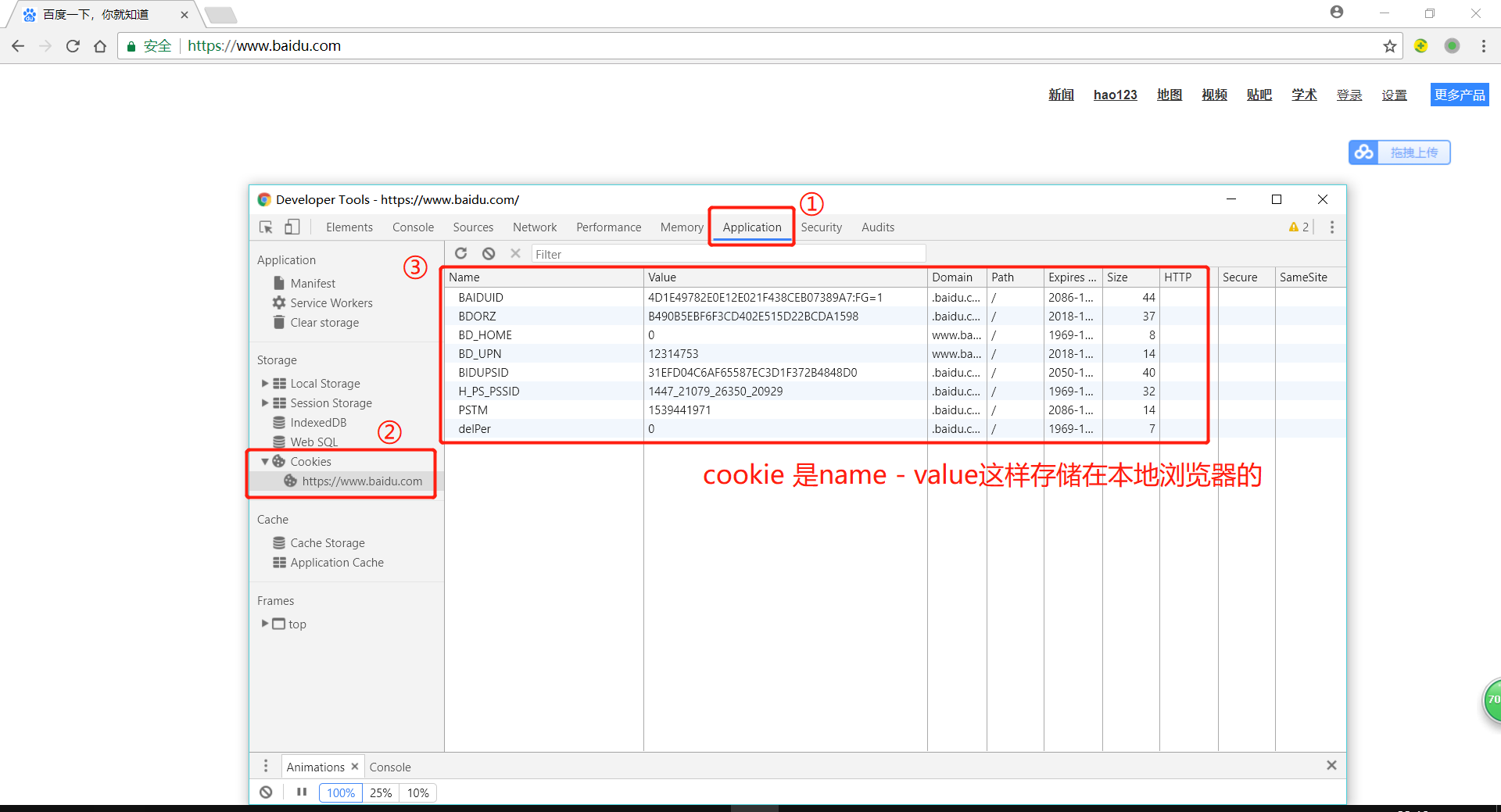Viewport: 1501px width, 812px height.
Task: View the secure site lock icon
Action: [131, 46]
